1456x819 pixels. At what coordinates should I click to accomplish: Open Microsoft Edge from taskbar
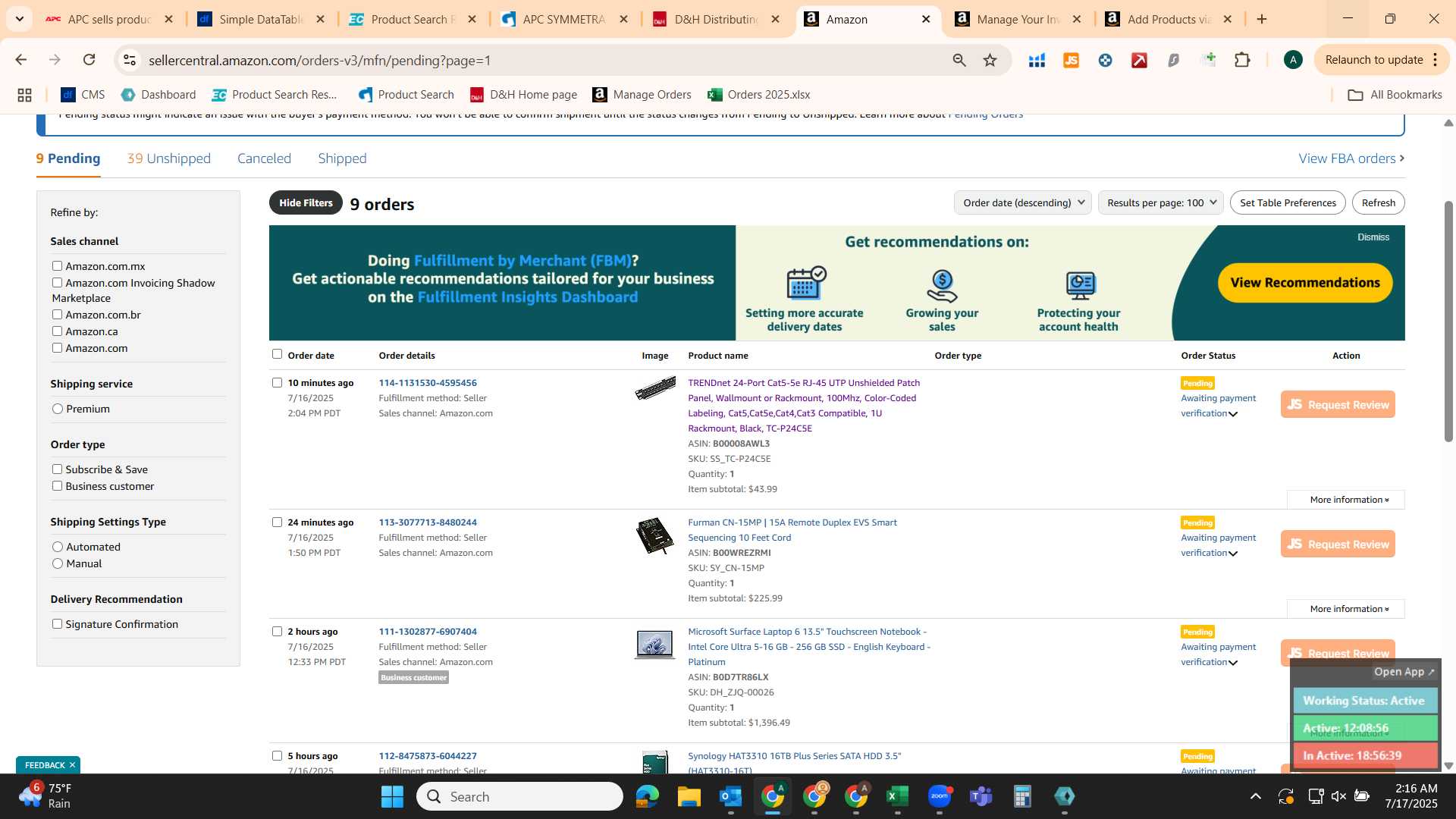pos(647,796)
